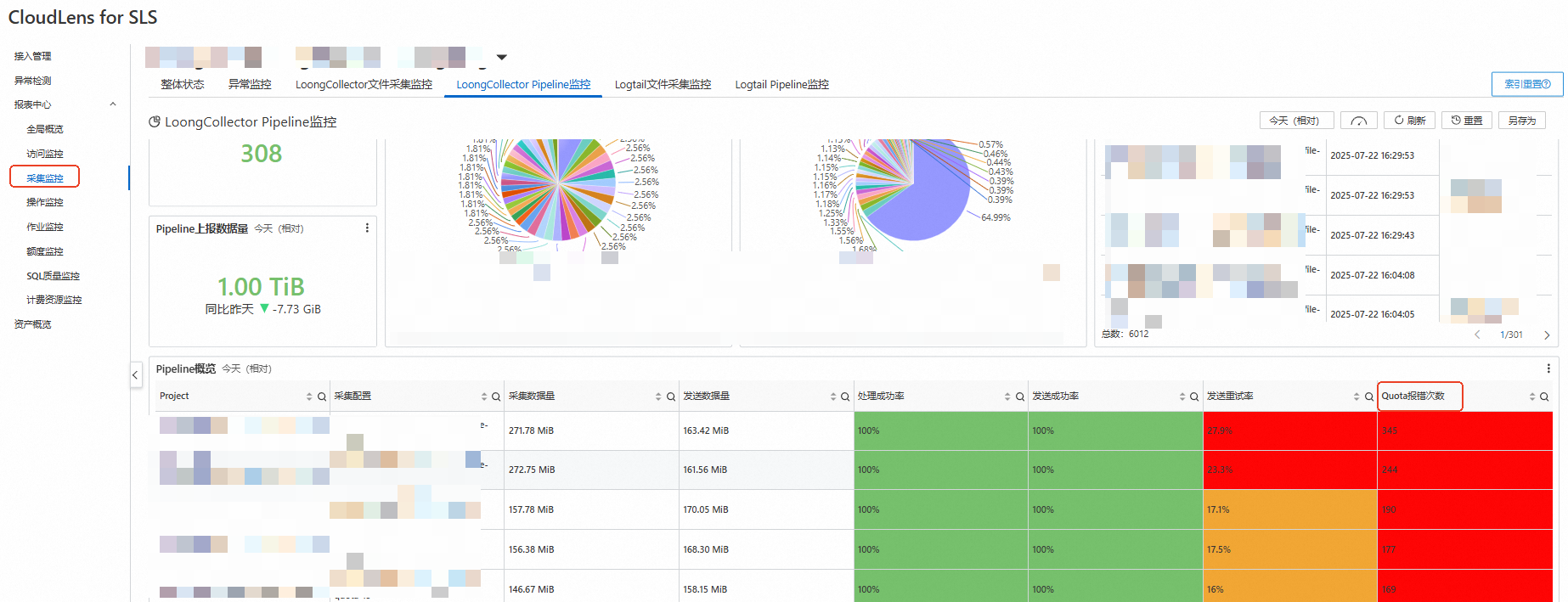The width and height of the screenshot is (1568, 602).
Task: Open the Pipeline概览 panel options menu
Action: click(1548, 369)
